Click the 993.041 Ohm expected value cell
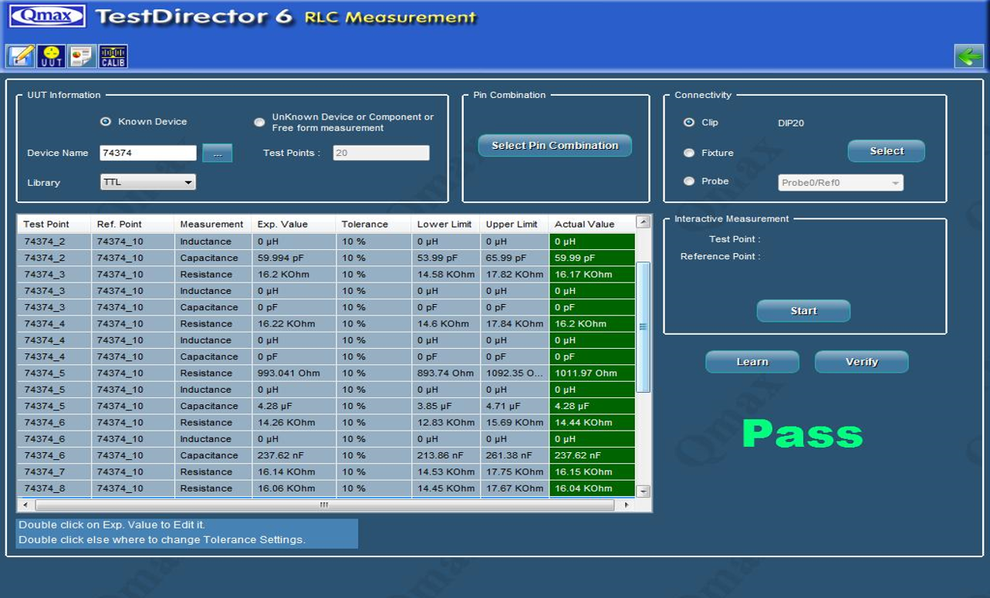This screenshot has width=990, height=598. (294, 373)
